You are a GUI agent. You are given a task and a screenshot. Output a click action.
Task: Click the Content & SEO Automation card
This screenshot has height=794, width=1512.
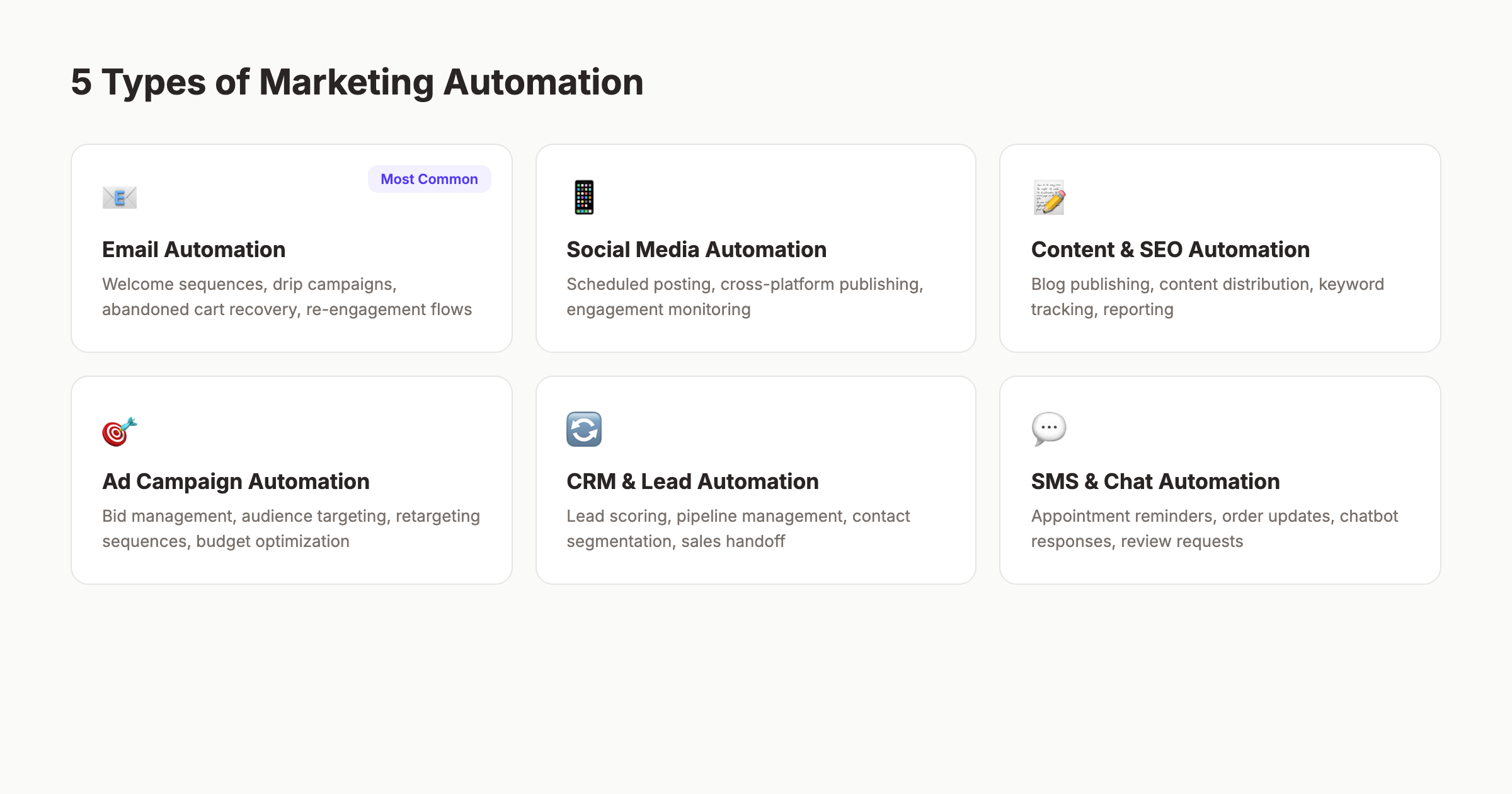point(1220,248)
